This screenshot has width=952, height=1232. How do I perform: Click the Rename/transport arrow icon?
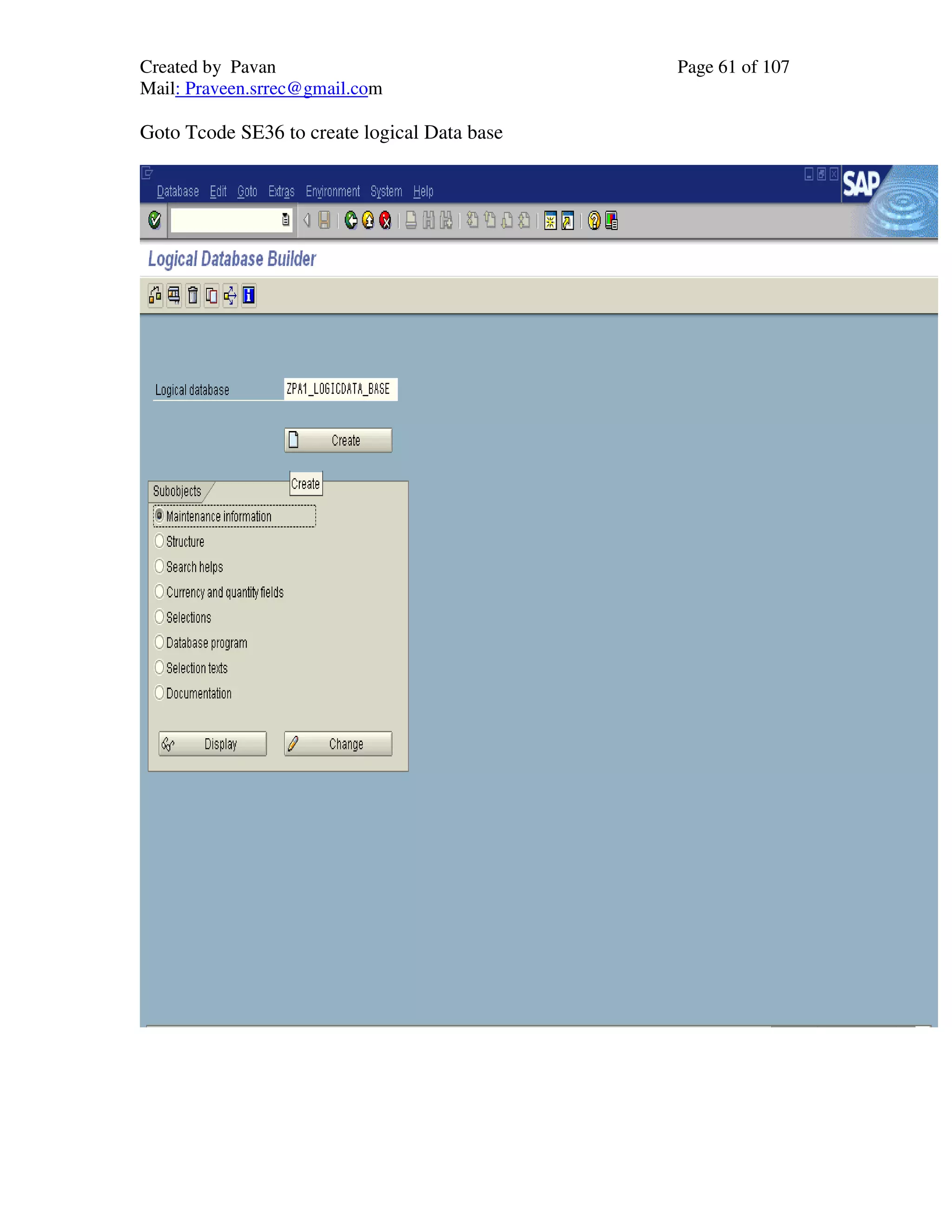(x=230, y=296)
